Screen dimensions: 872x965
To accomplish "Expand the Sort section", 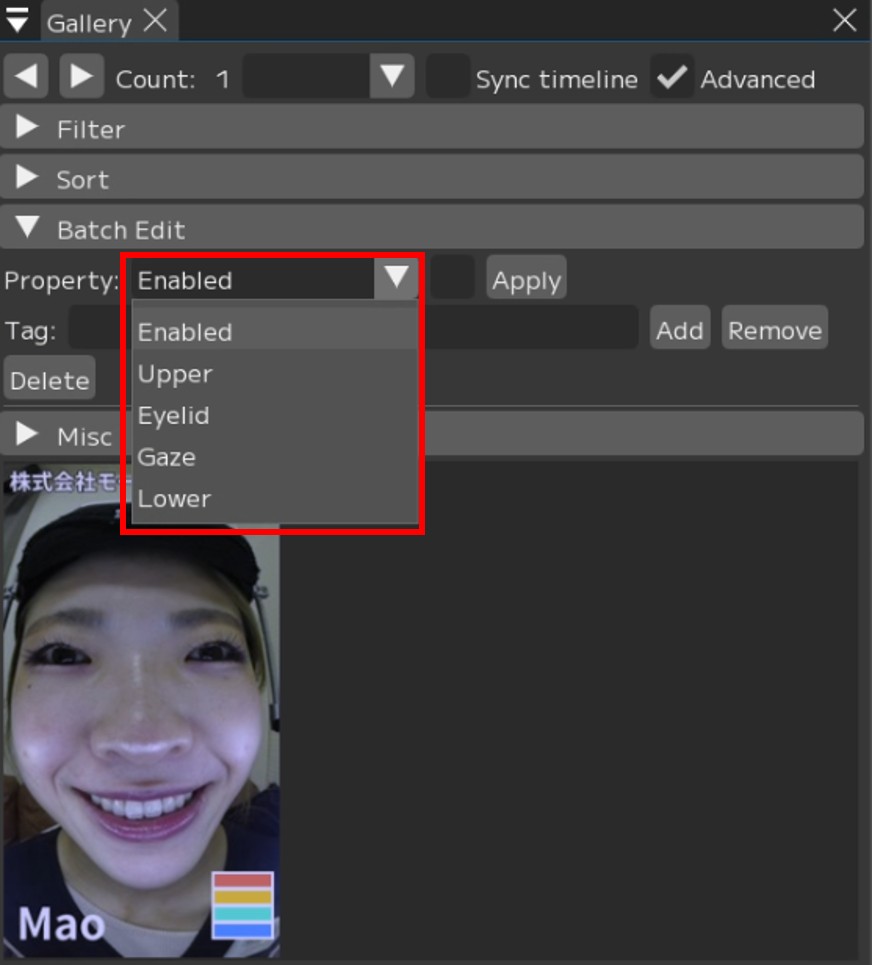I will coord(82,179).
